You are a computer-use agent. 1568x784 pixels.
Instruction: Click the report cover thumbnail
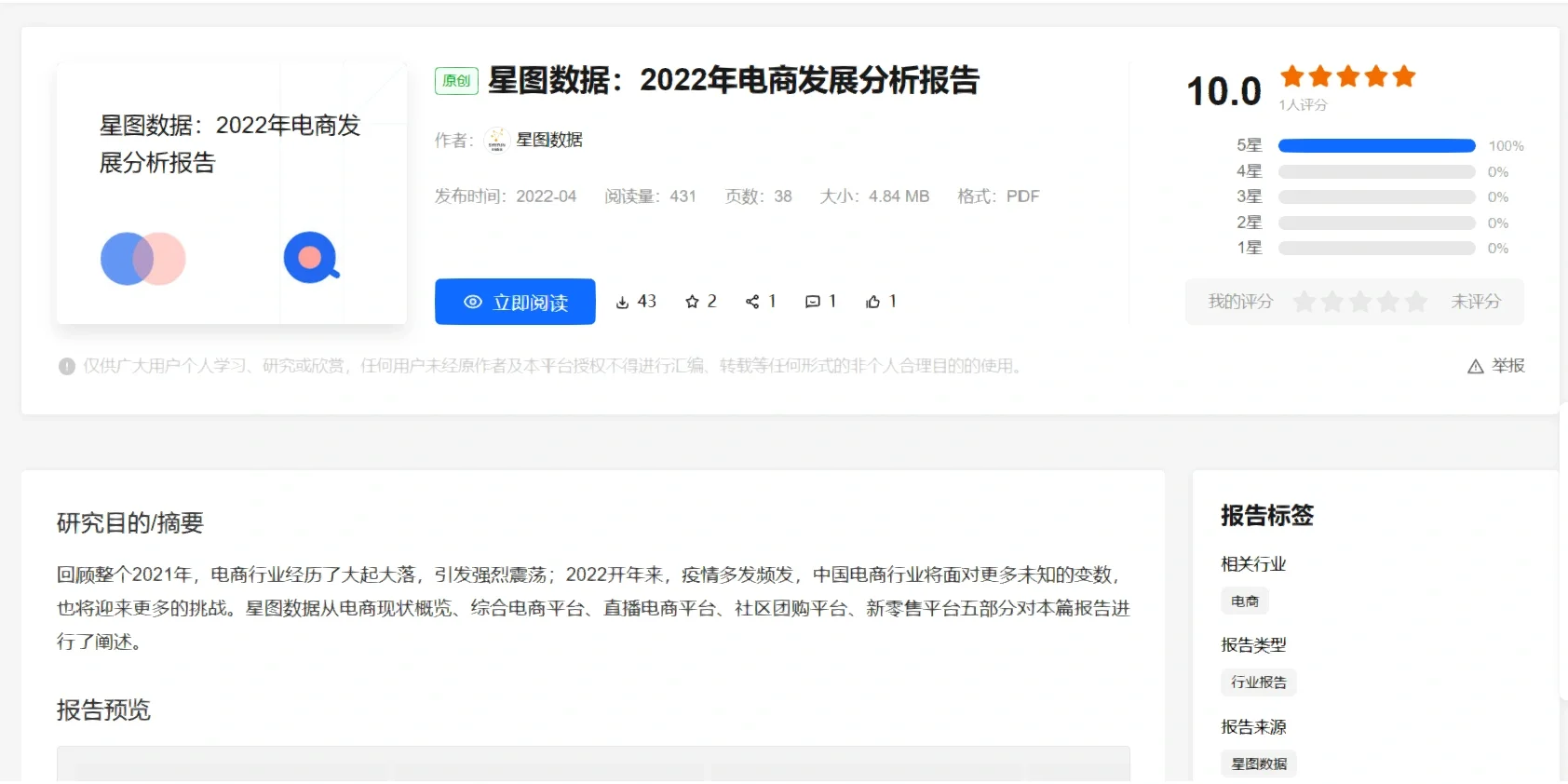[232, 194]
